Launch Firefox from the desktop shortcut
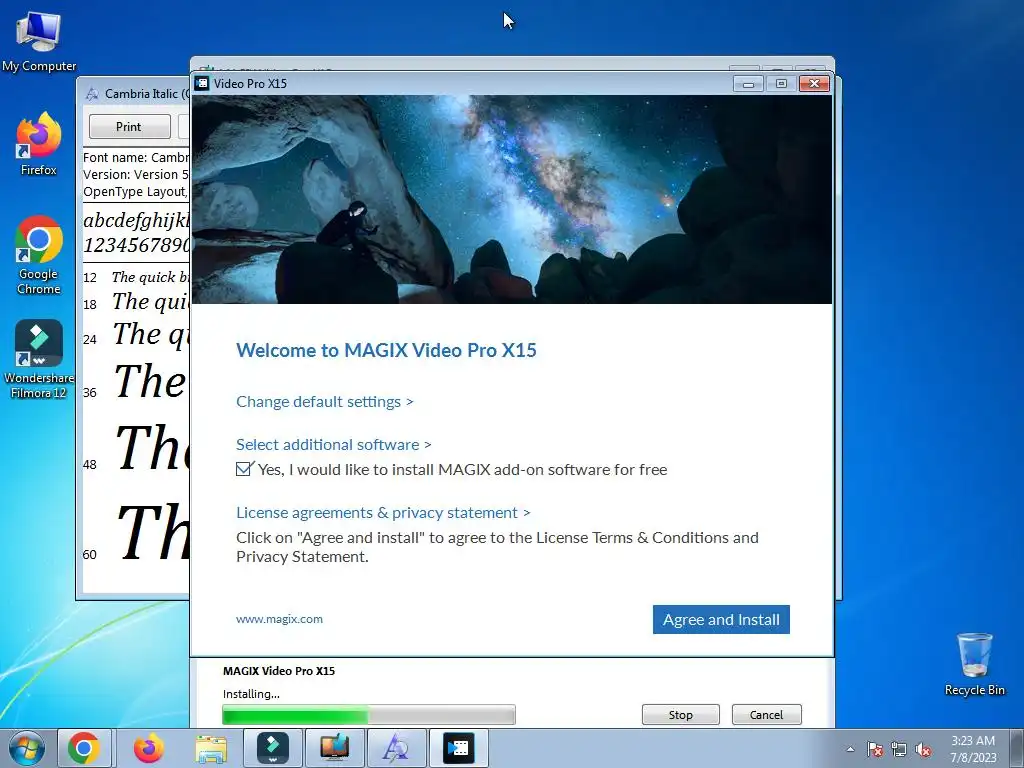1024x768 pixels. [39, 144]
